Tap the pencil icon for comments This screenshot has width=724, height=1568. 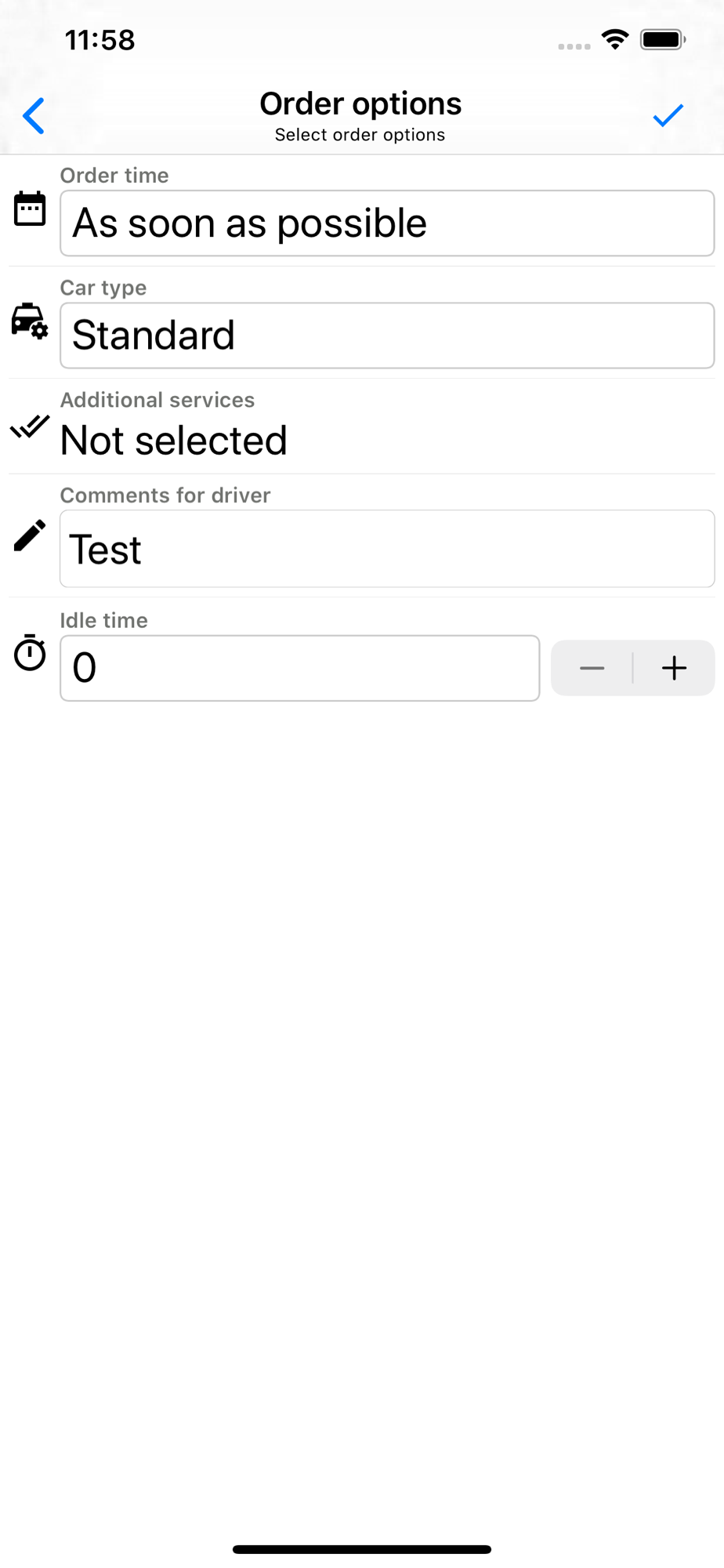[30, 535]
